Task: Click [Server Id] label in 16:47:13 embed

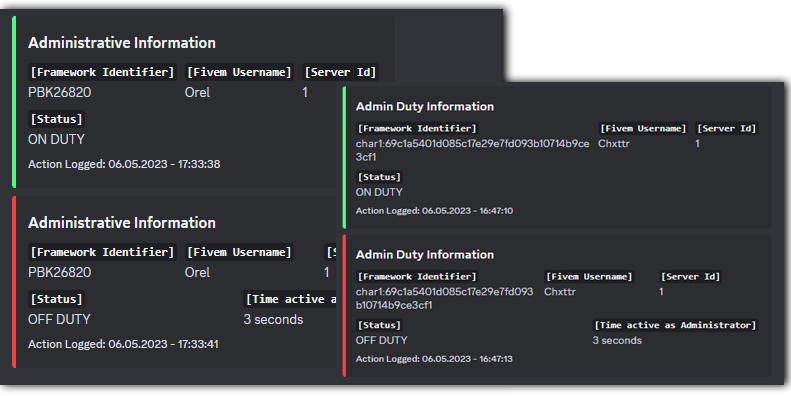Action: click(690, 277)
